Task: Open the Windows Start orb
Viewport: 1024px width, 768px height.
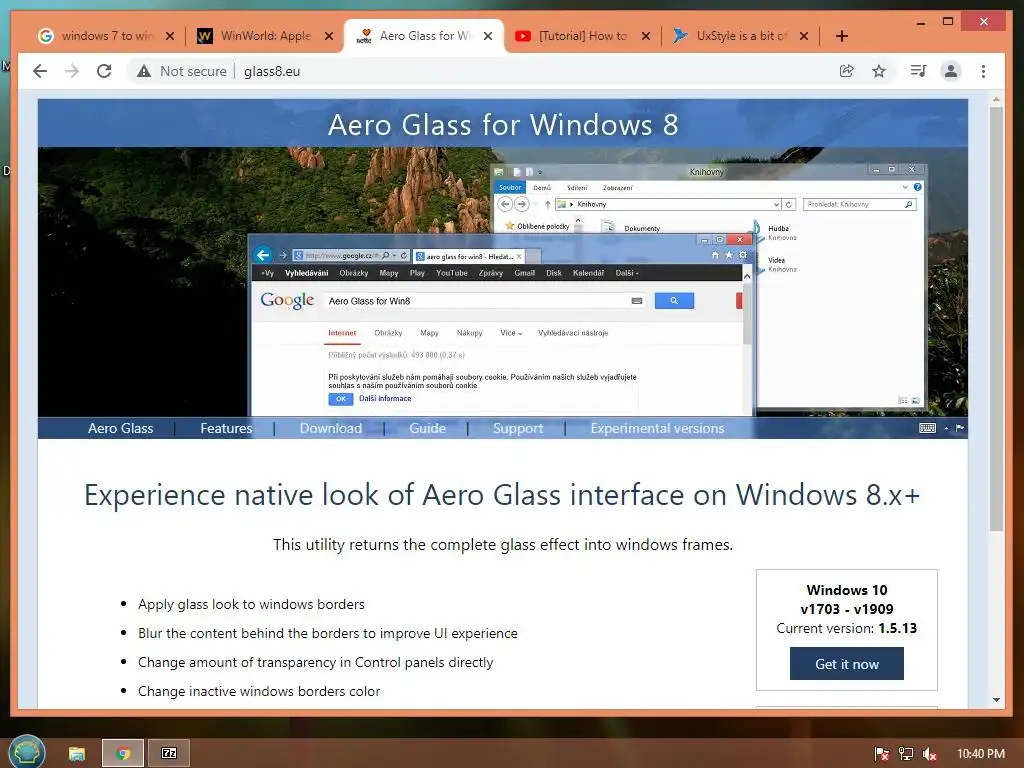Action: [x=26, y=752]
